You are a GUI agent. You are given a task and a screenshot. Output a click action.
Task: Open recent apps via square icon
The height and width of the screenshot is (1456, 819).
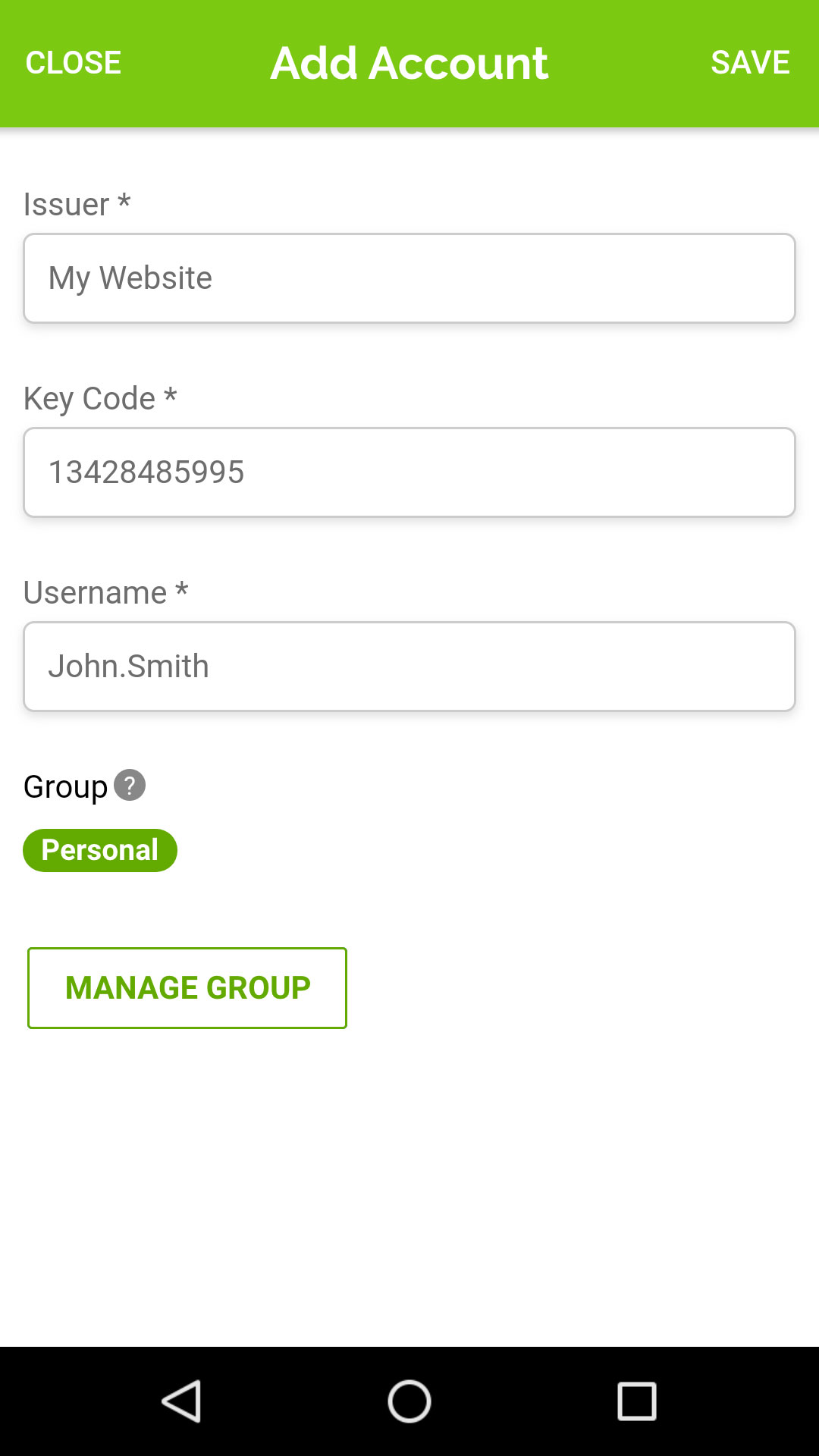coord(636,1401)
